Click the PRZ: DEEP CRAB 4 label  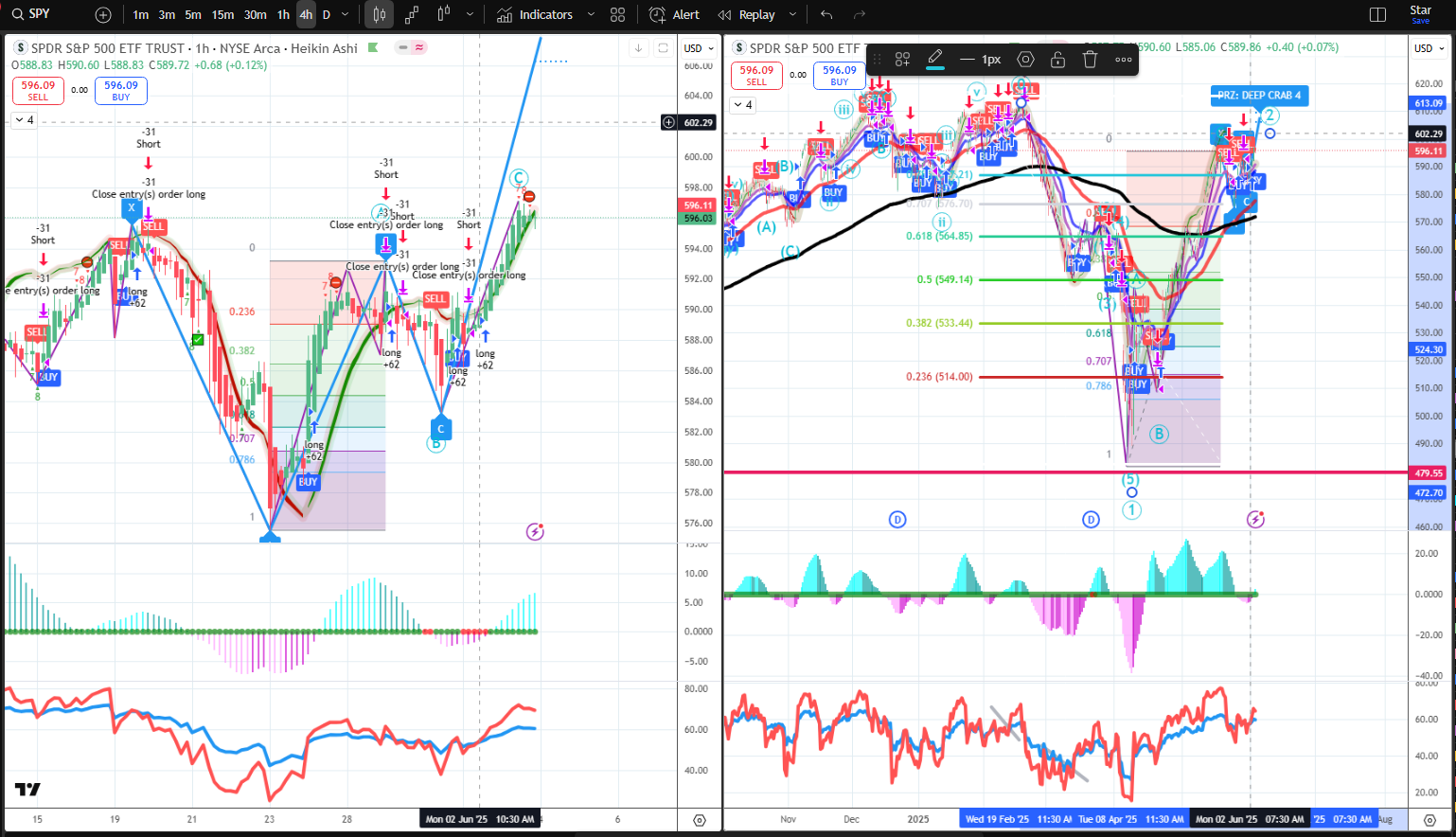pyautogui.click(x=1259, y=96)
